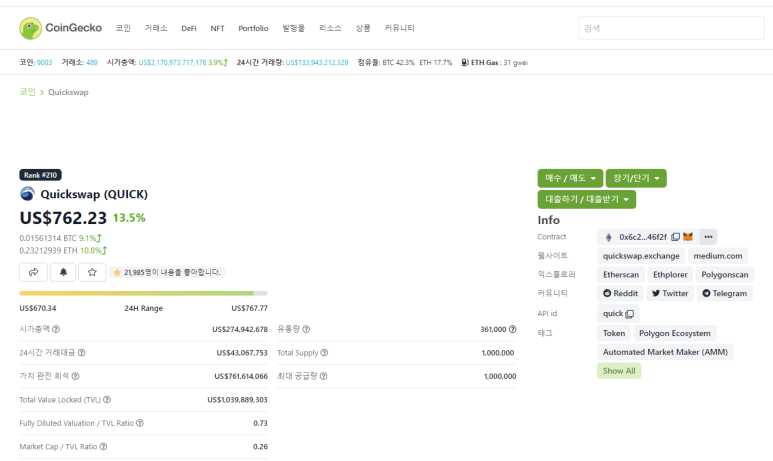Open the Reddit community link

pyautogui.click(x=620, y=293)
